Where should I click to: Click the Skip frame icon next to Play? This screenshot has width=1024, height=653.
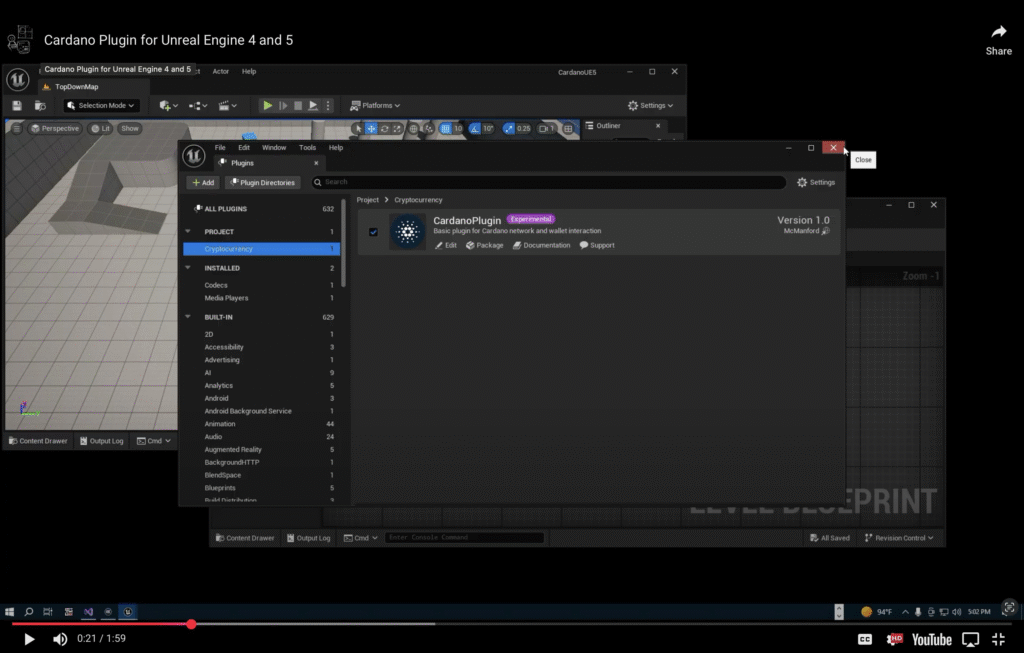click(283, 105)
